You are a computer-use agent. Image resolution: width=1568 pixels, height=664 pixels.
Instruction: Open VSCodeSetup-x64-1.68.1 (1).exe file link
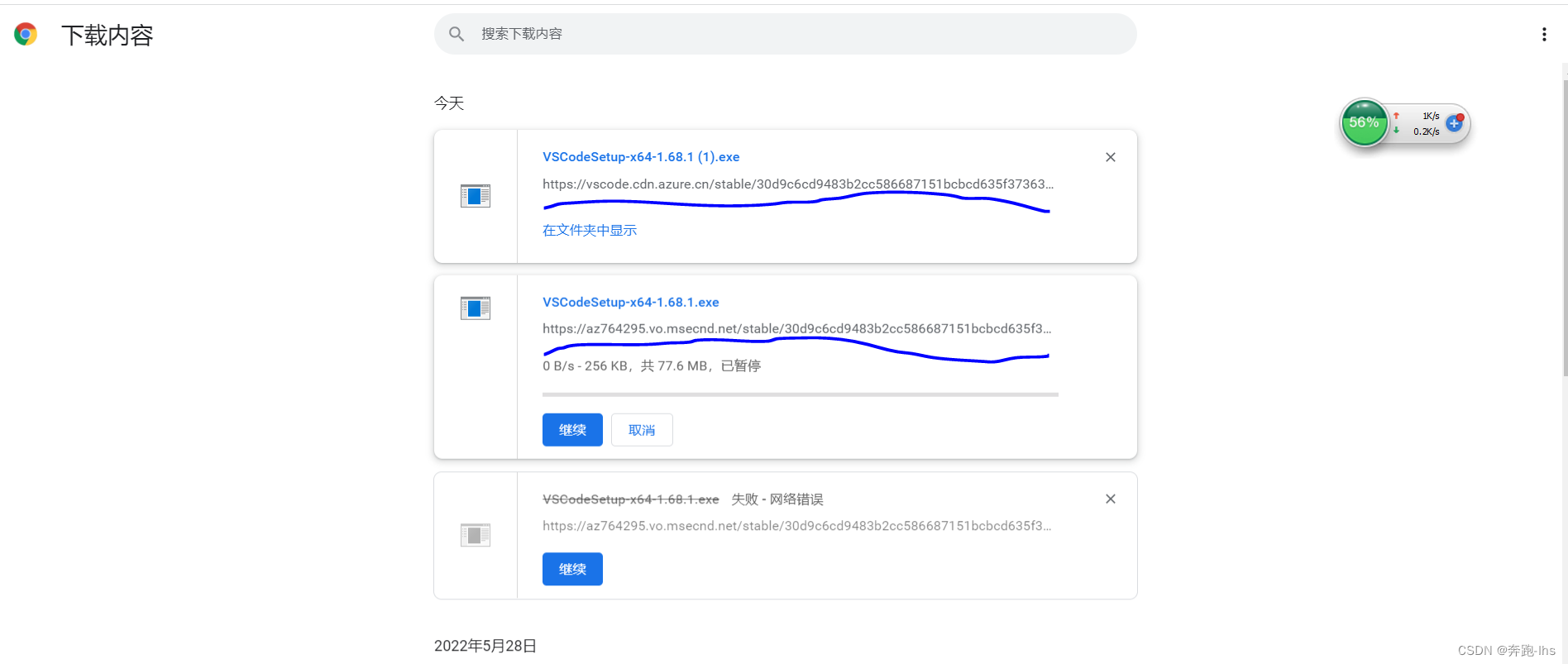(x=641, y=157)
